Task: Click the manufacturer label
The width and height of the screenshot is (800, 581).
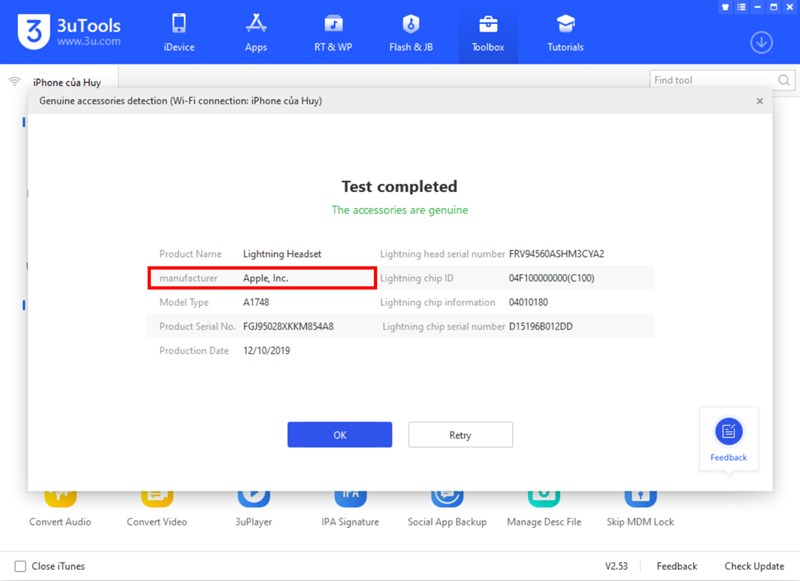Action: [x=188, y=278]
